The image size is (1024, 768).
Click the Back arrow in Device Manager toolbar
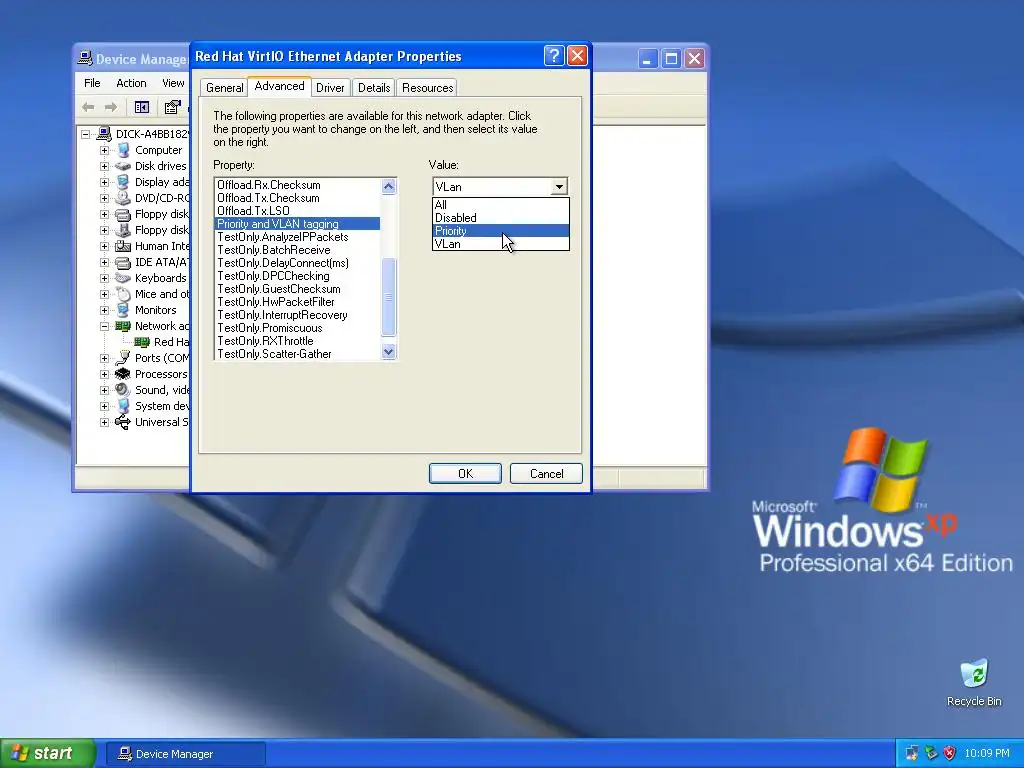pyautogui.click(x=88, y=107)
